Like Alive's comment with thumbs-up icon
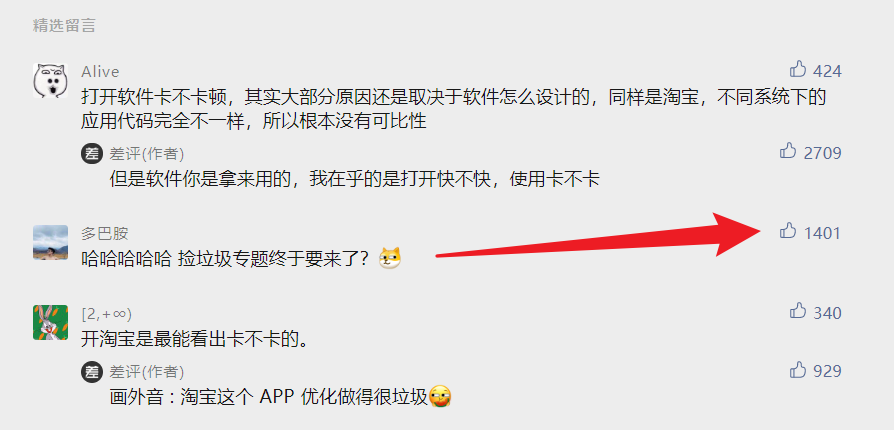Screen dimensions: 894x430 point(798,70)
